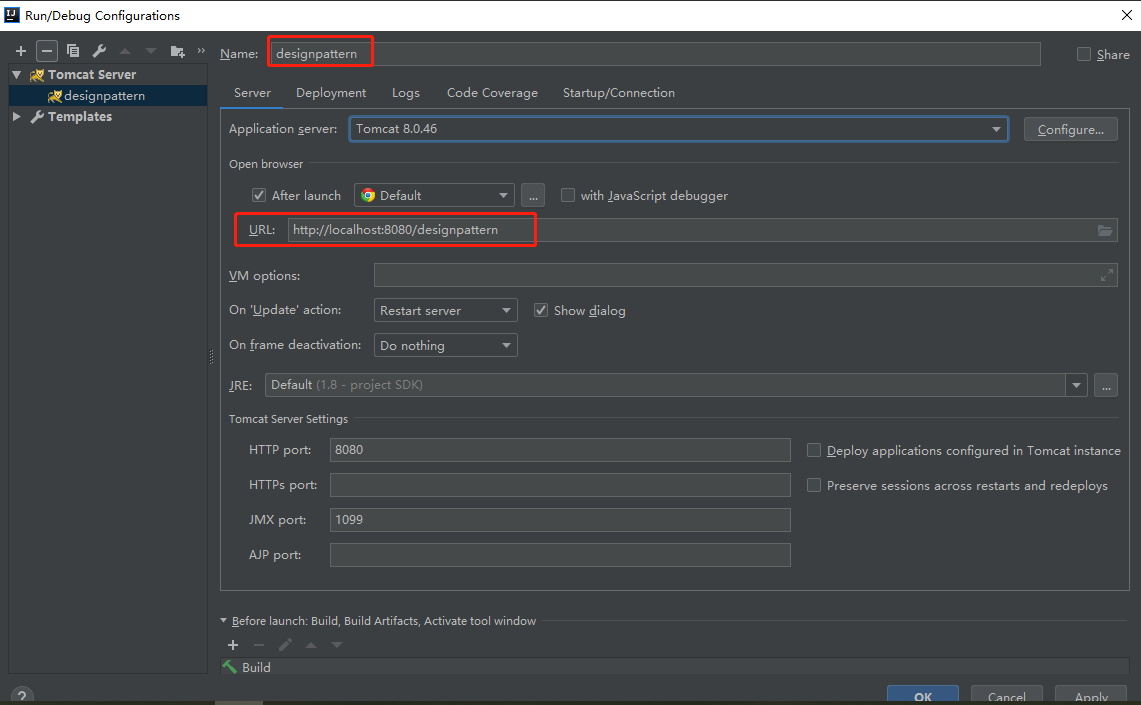1141x705 pixels.
Task: Open JRE browse ellipsis button
Action: pyautogui.click(x=1105, y=385)
